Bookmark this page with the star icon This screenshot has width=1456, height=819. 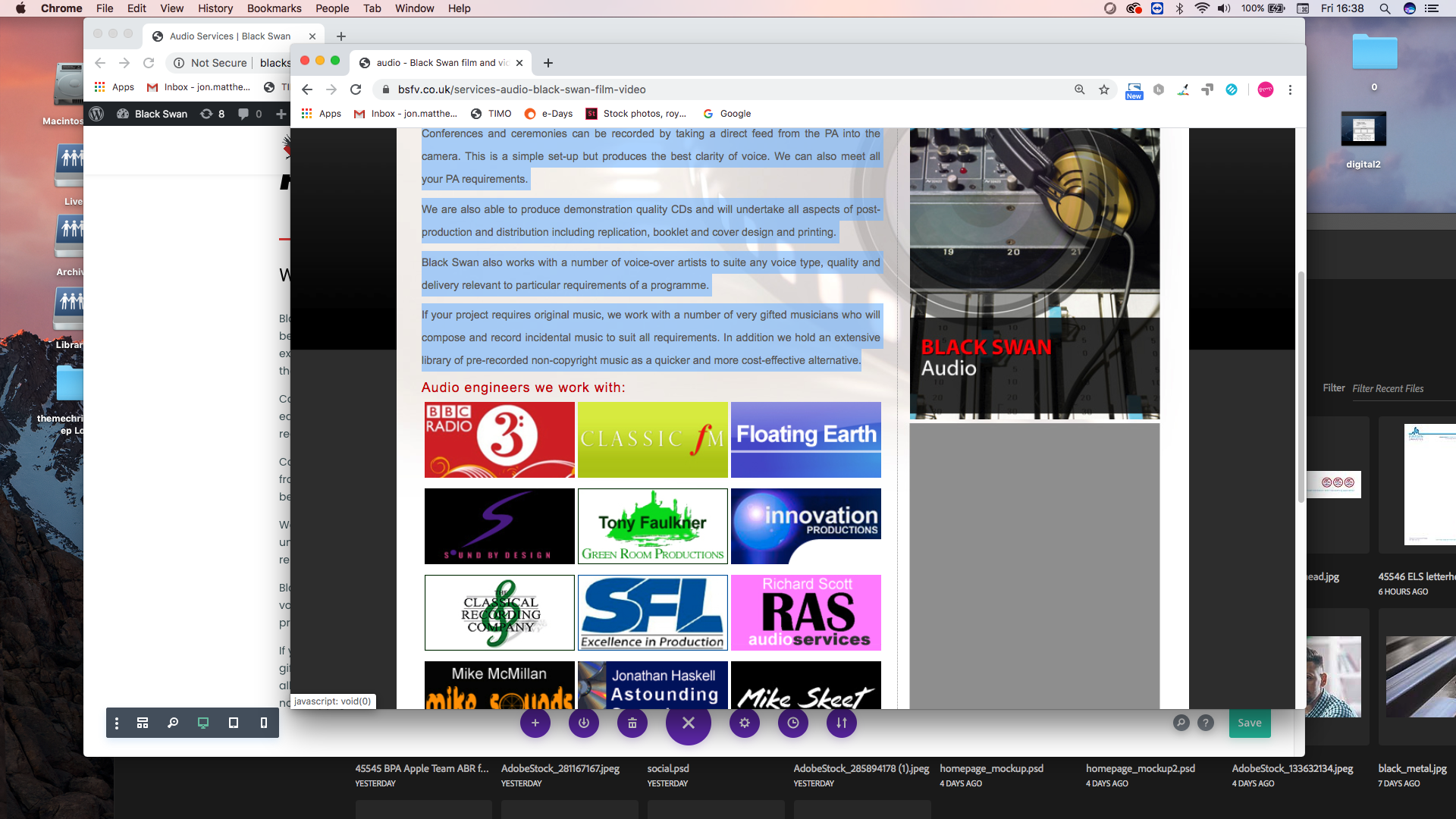1104,89
